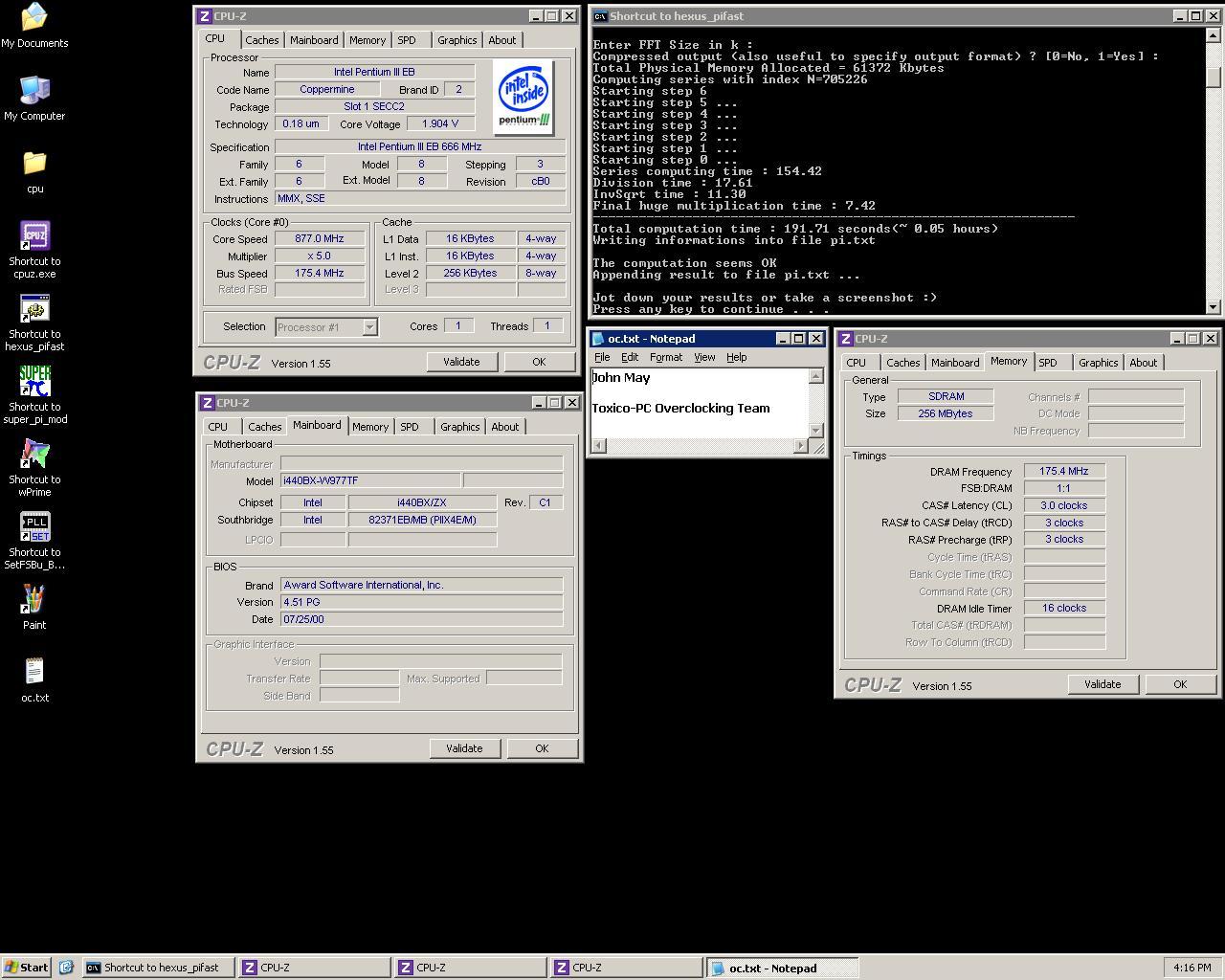Click the Specification Pentium III EB 666 MHz field
The image size is (1225, 980).
click(420, 147)
